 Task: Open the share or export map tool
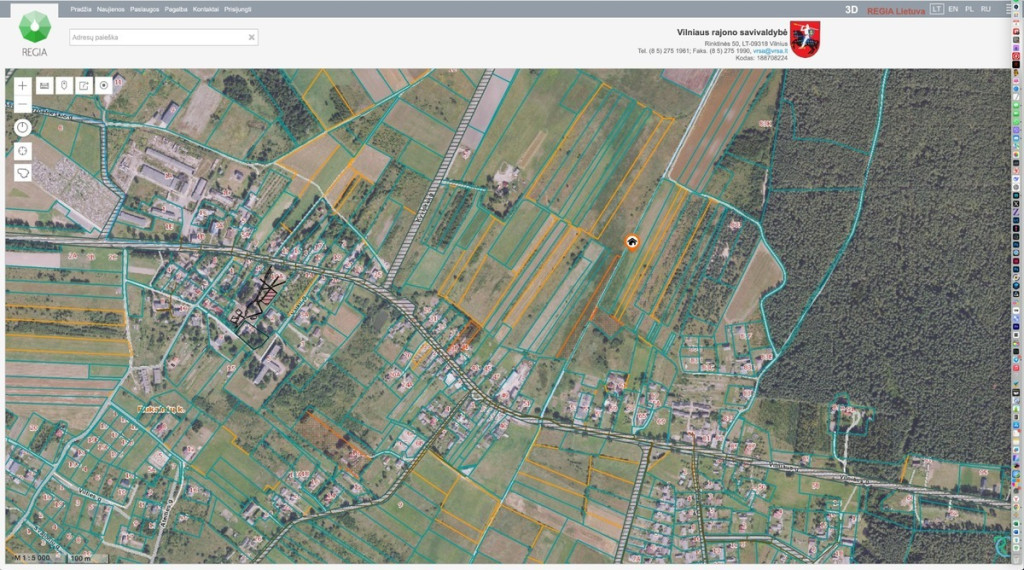coord(84,86)
